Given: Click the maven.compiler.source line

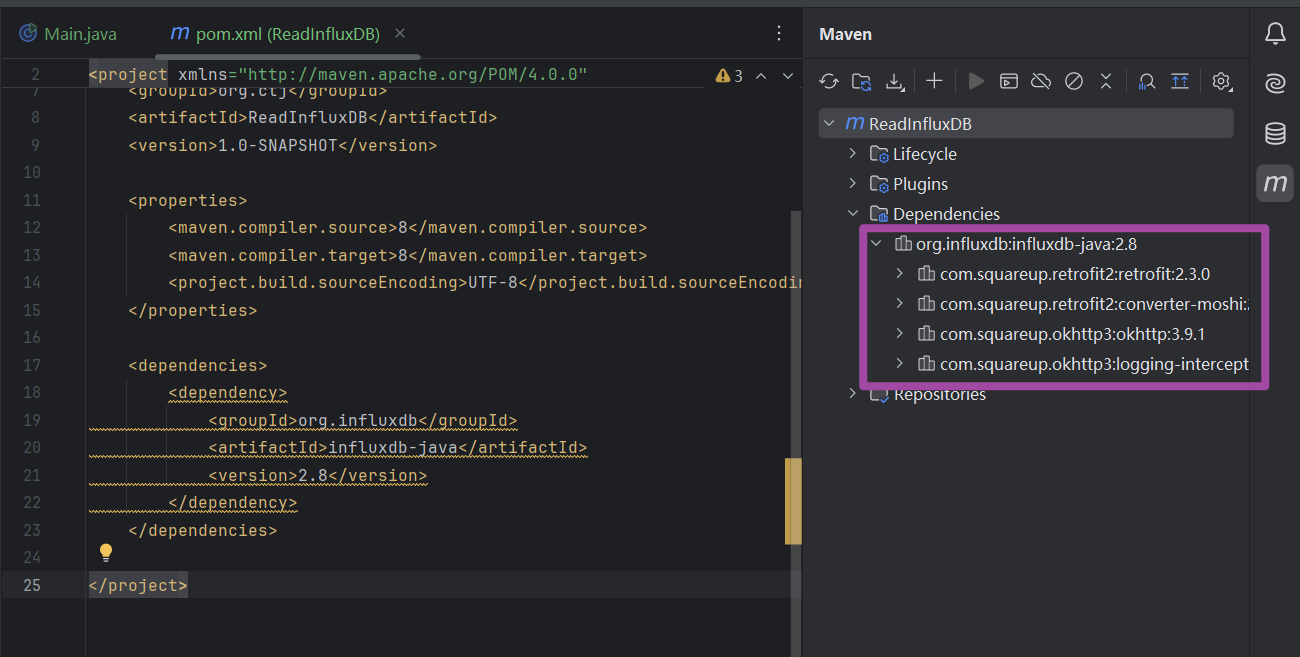Looking at the screenshot, I should click(x=408, y=227).
